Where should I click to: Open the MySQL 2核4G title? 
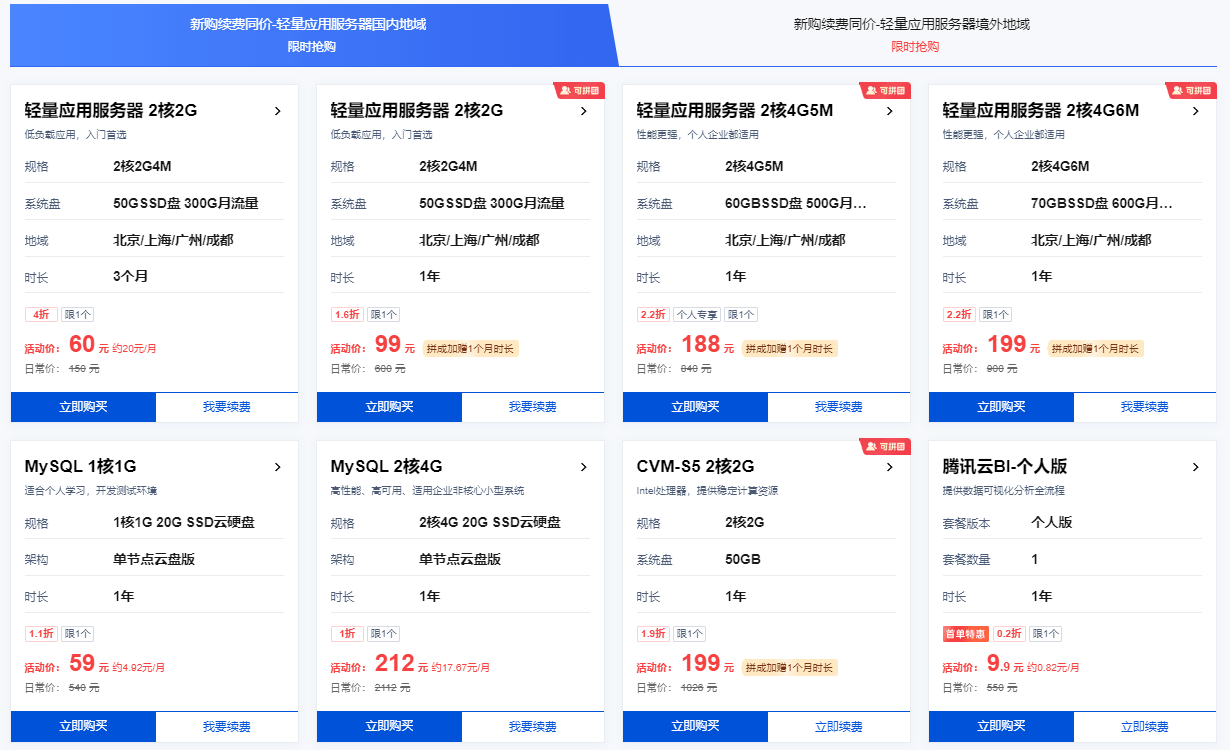[x=387, y=466]
